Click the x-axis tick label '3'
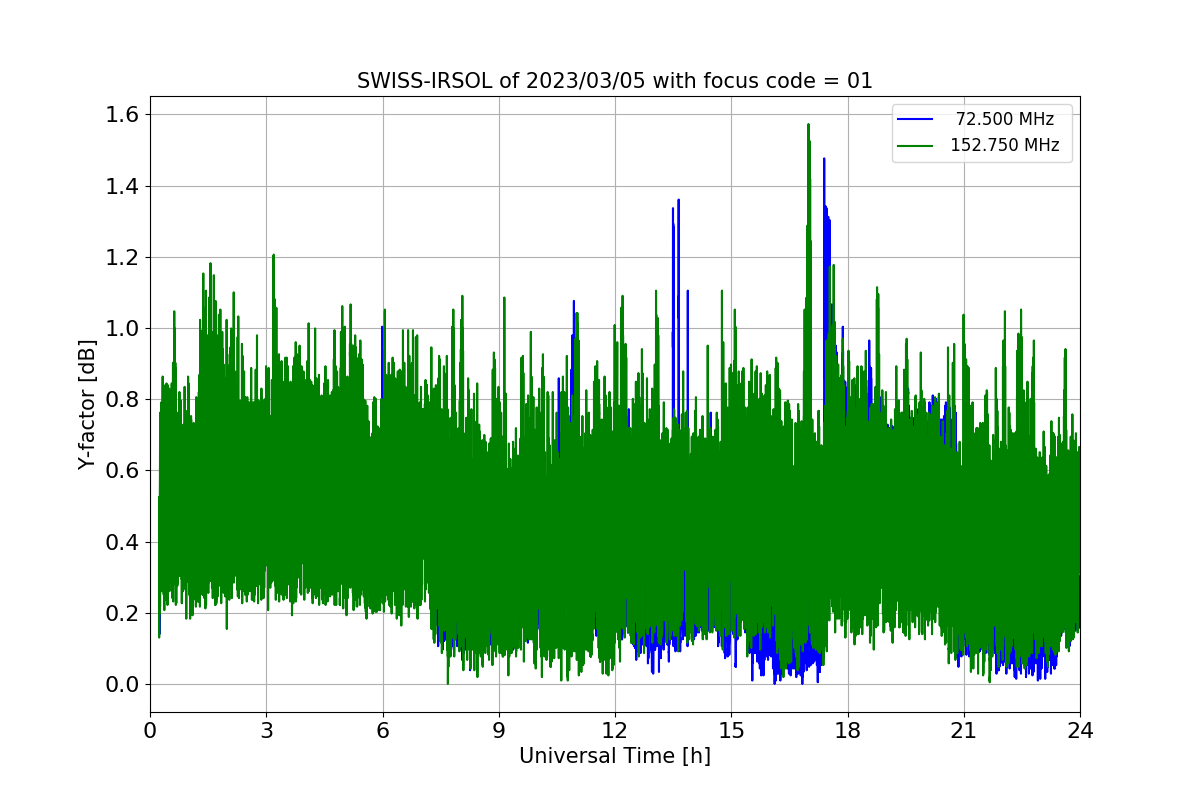1200x800 pixels. point(266,730)
